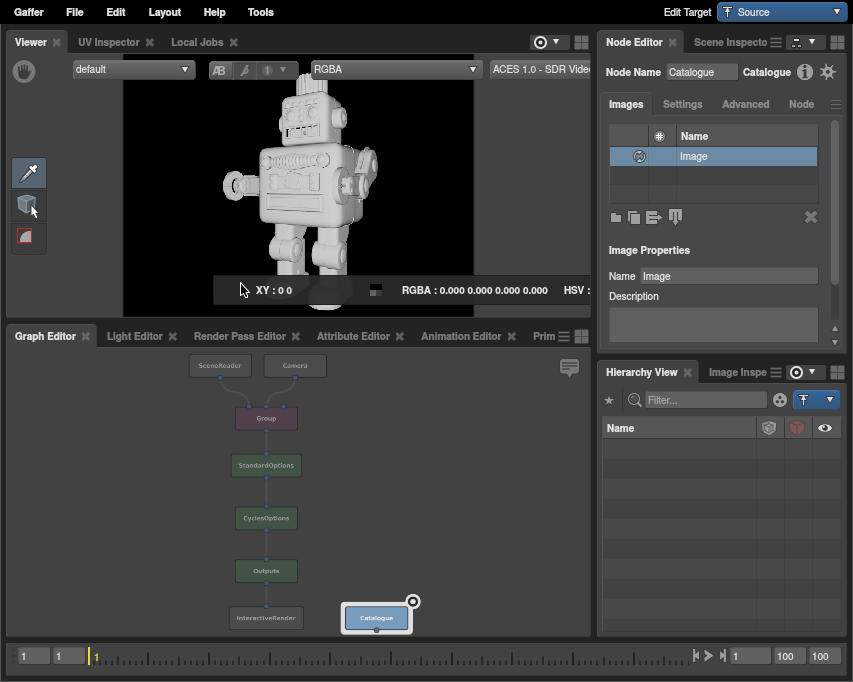Open the node settings gear icon
The image size is (853, 682).
(x=828, y=72)
